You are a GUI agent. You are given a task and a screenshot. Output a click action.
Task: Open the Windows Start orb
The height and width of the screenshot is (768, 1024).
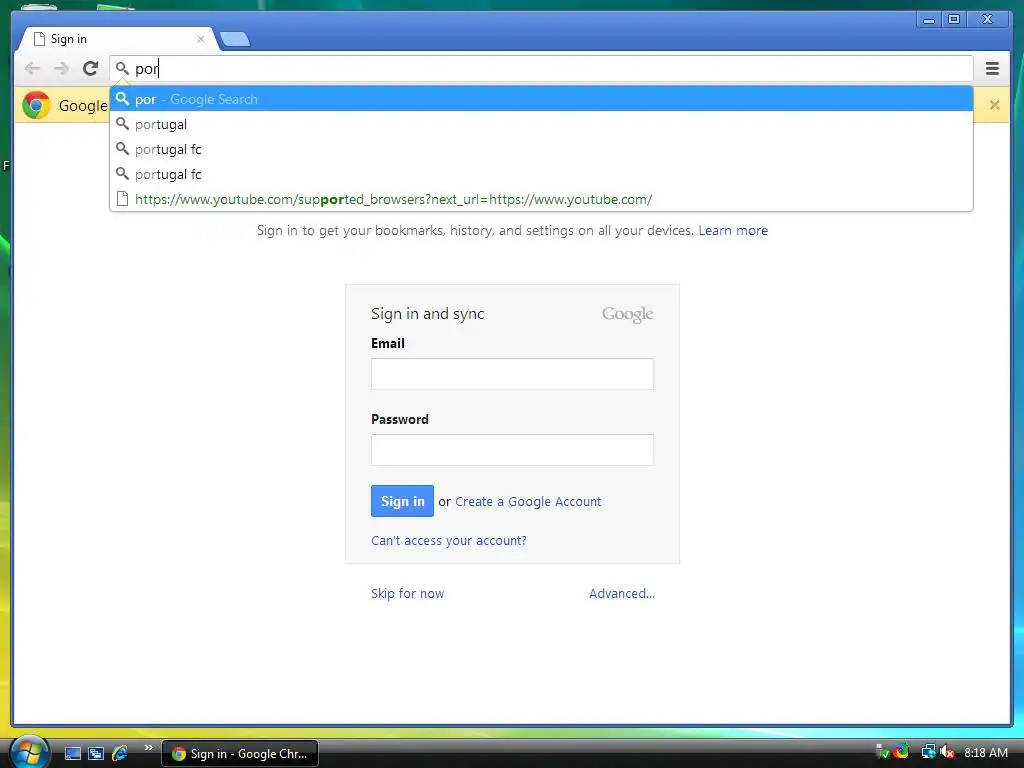coord(29,752)
